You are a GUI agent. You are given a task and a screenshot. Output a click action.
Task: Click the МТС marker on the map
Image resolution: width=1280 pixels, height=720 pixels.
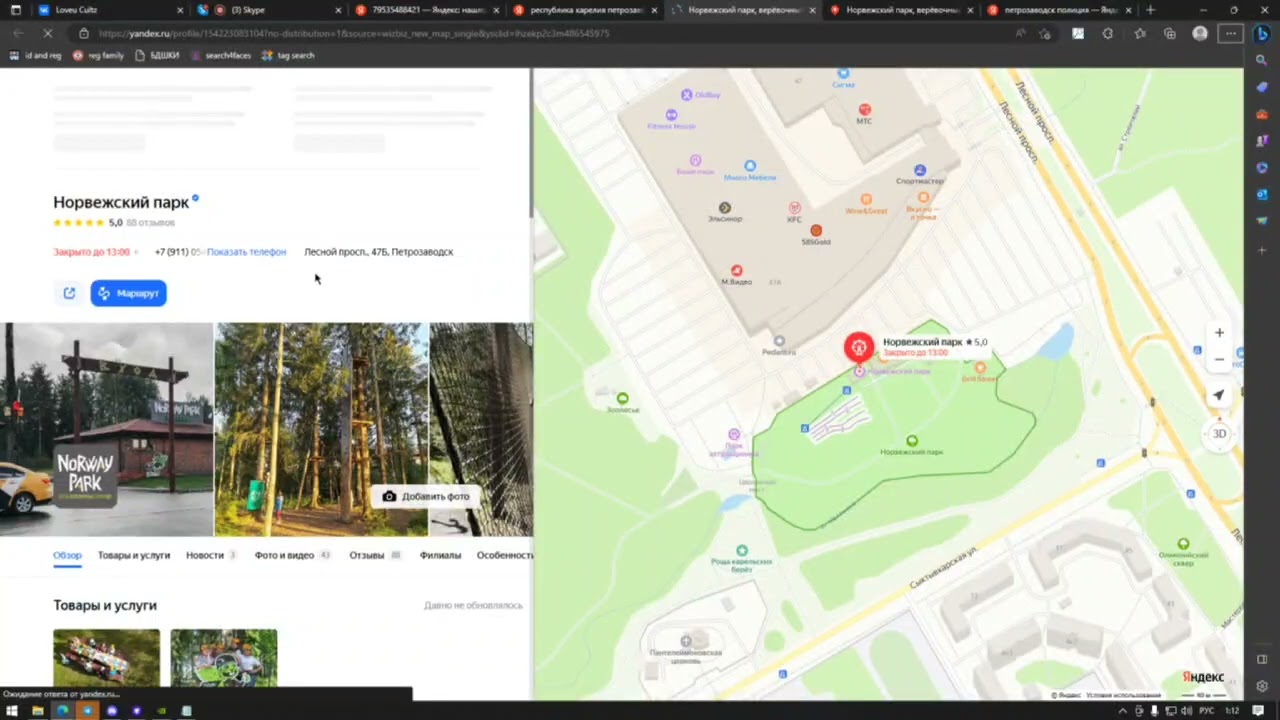click(864, 109)
